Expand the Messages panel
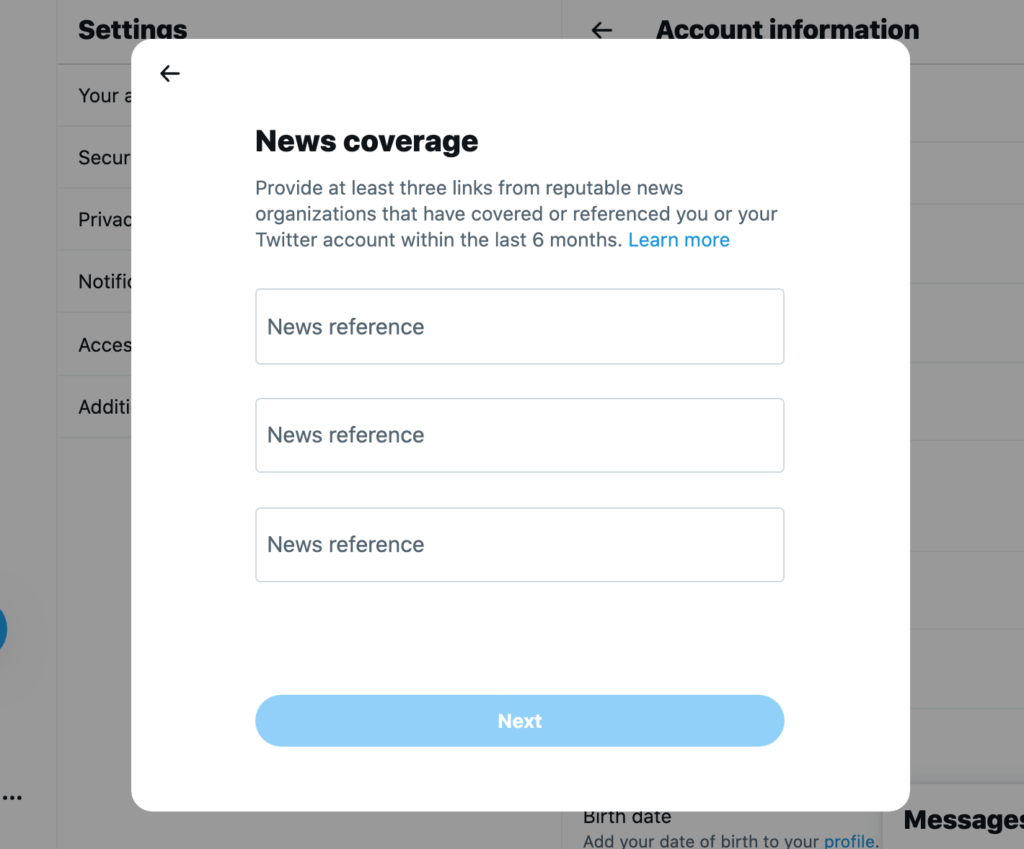 tap(962, 821)
